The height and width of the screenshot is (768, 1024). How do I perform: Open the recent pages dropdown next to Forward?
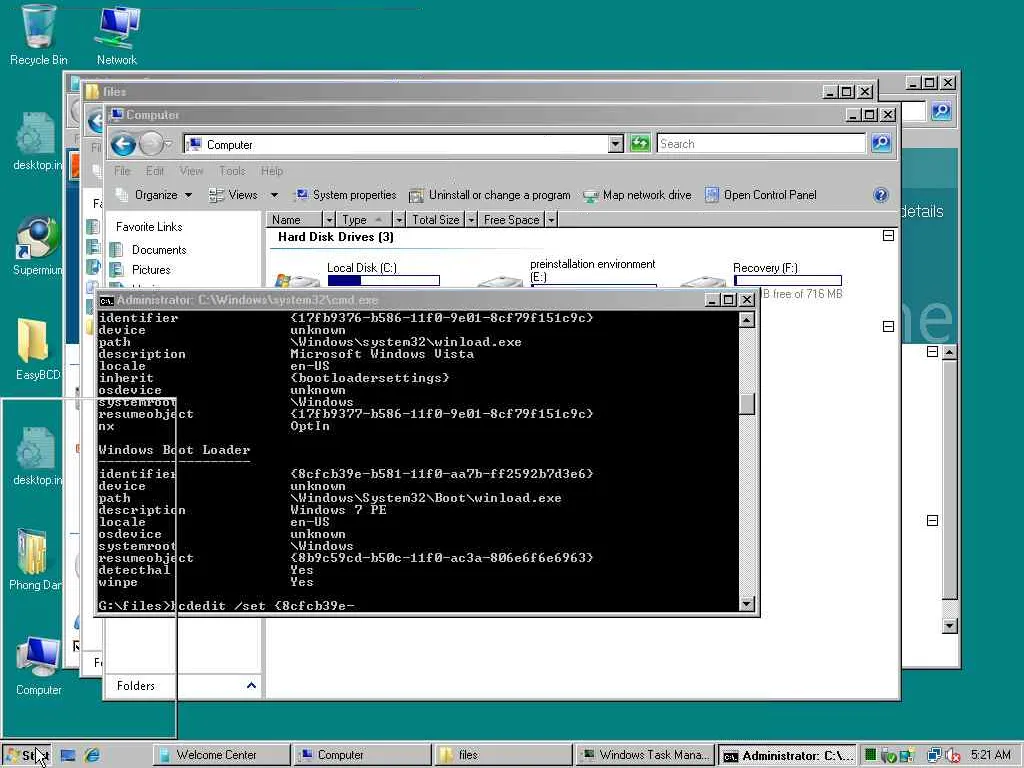click(x=168, y=143)
